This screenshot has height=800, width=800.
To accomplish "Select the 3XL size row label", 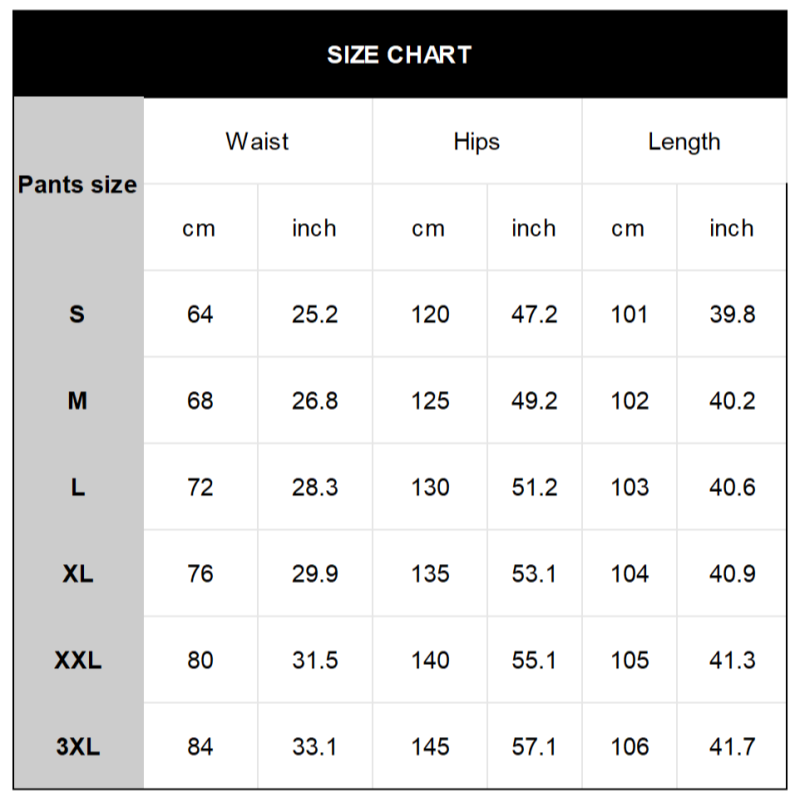I will point(78,746).
